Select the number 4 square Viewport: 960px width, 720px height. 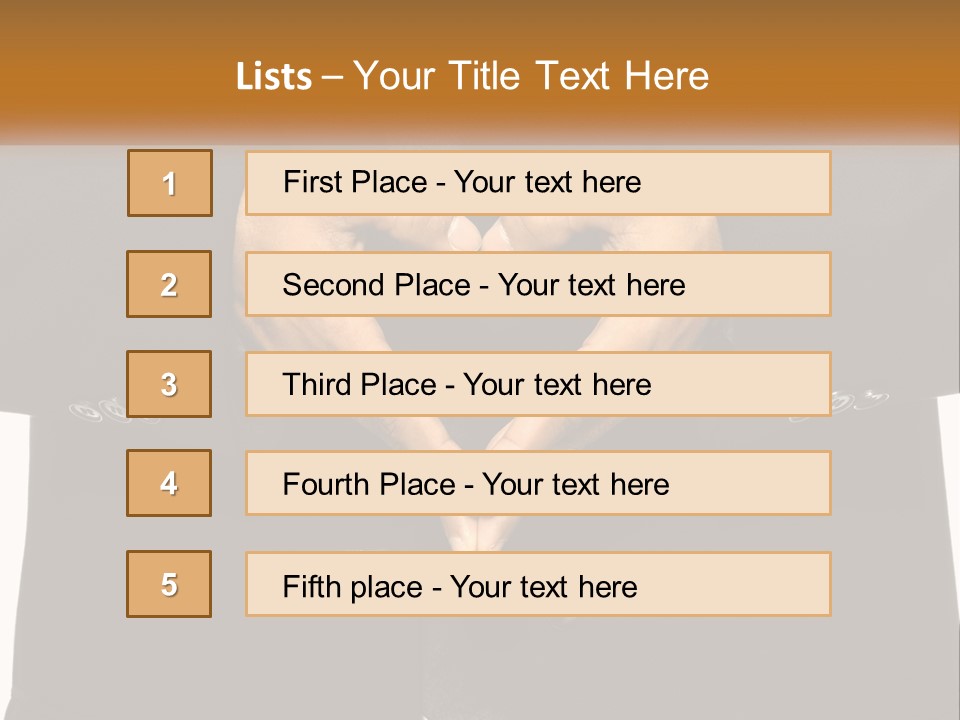tap(169, 483)
